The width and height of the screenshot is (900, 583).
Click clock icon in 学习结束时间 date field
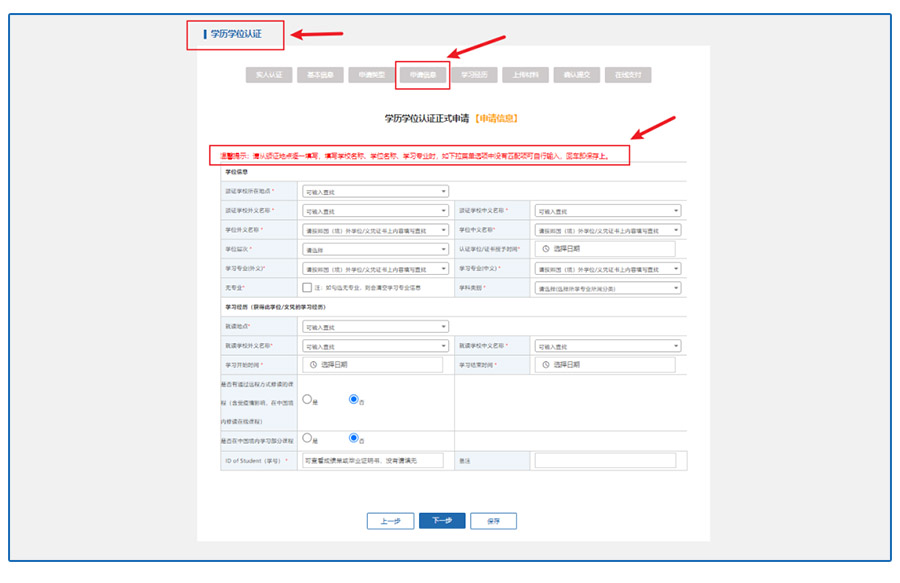[x=545, y=365]
